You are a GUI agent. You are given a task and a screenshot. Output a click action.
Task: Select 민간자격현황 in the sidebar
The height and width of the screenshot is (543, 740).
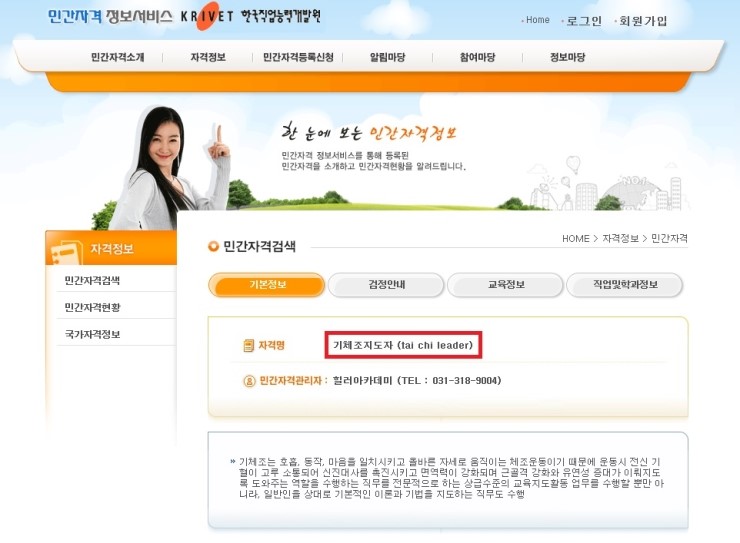[92, 308]
